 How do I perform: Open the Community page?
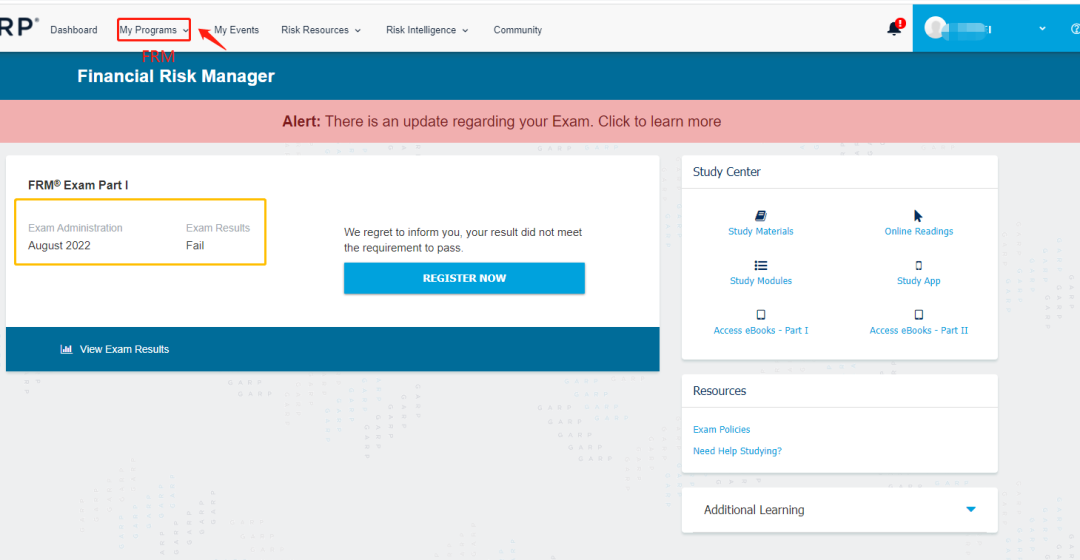(x=517, y=30)
